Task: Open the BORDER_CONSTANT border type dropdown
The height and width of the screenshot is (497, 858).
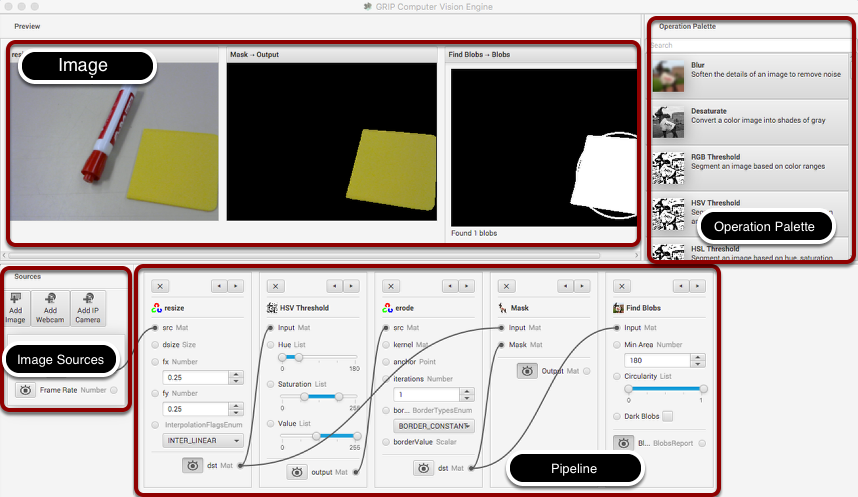Action: point(430,425)
